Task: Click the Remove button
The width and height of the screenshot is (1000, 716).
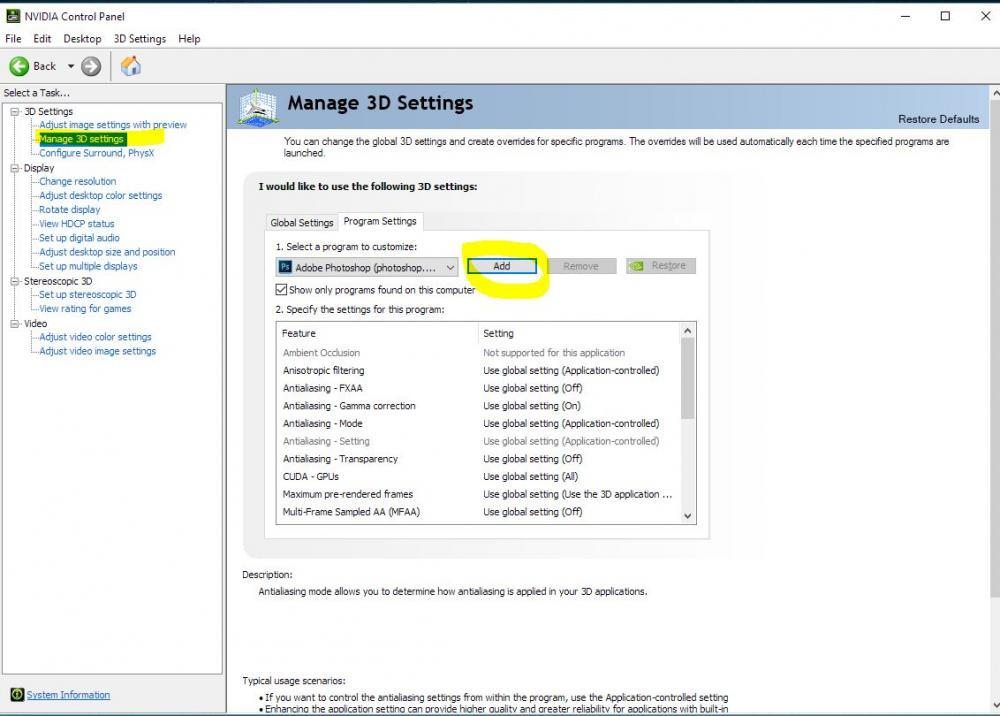Action: [581, 266]
